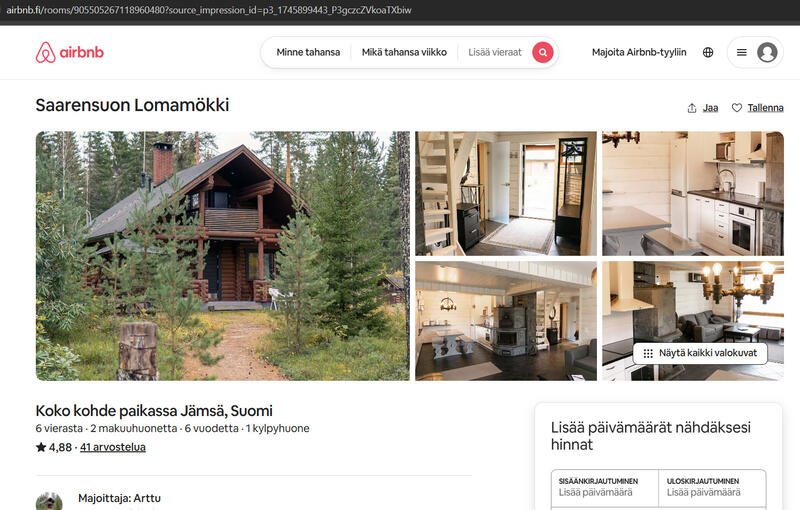Click the heart icon to save listing

(737, 108)
